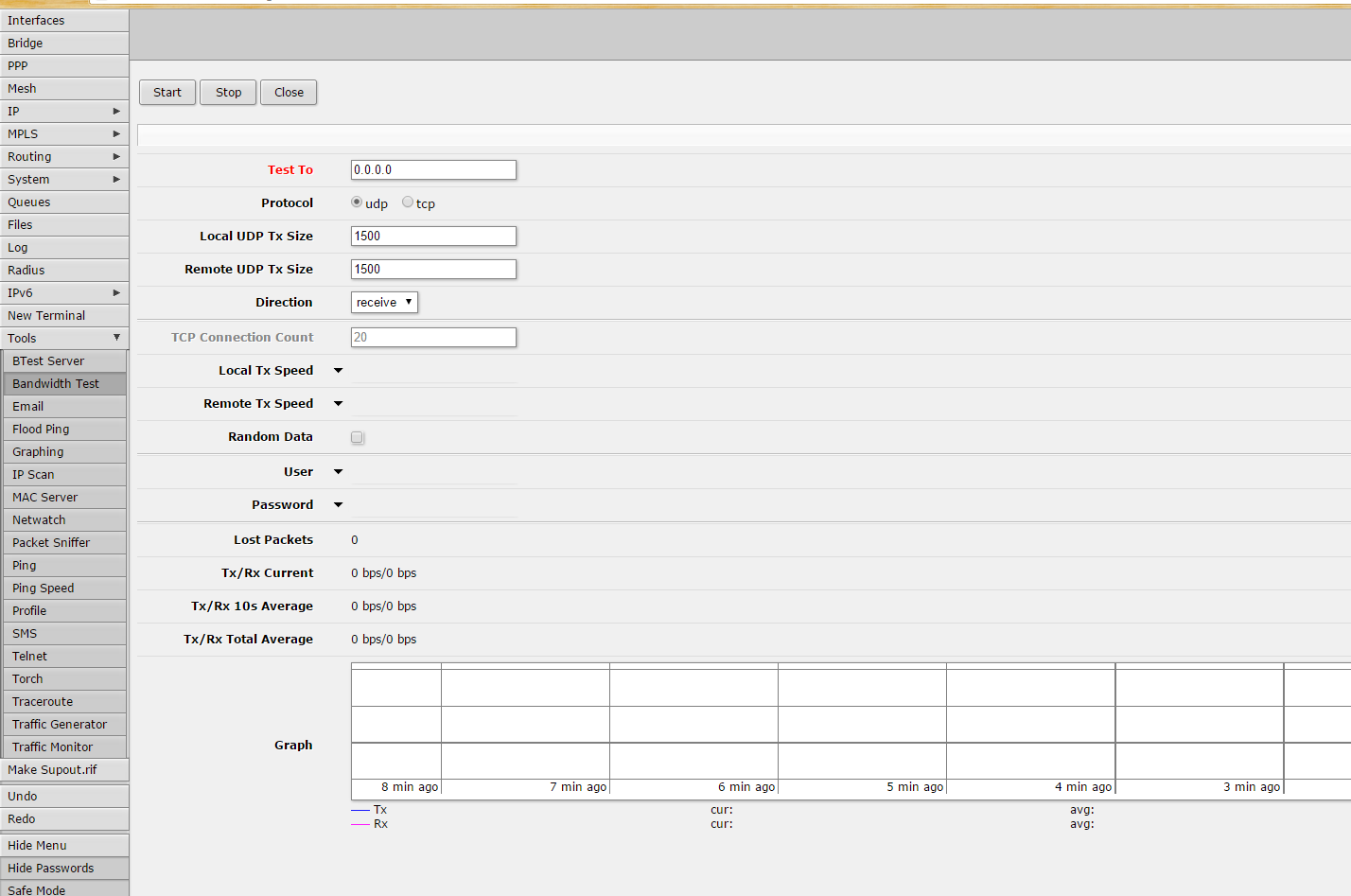Open the Graphing tool
This screenshot has height=896, width=1351.
pyautogui.click(x=65, y=452)
